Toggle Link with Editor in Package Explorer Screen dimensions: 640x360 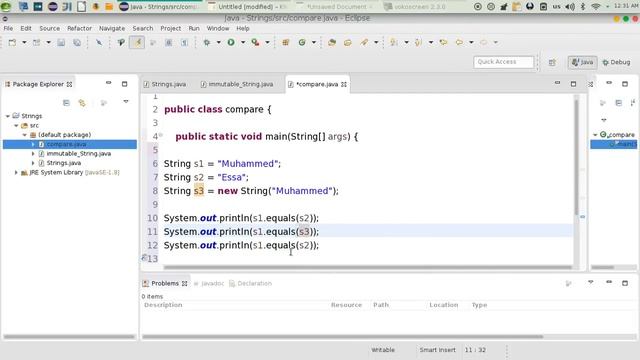coord(82,103)
